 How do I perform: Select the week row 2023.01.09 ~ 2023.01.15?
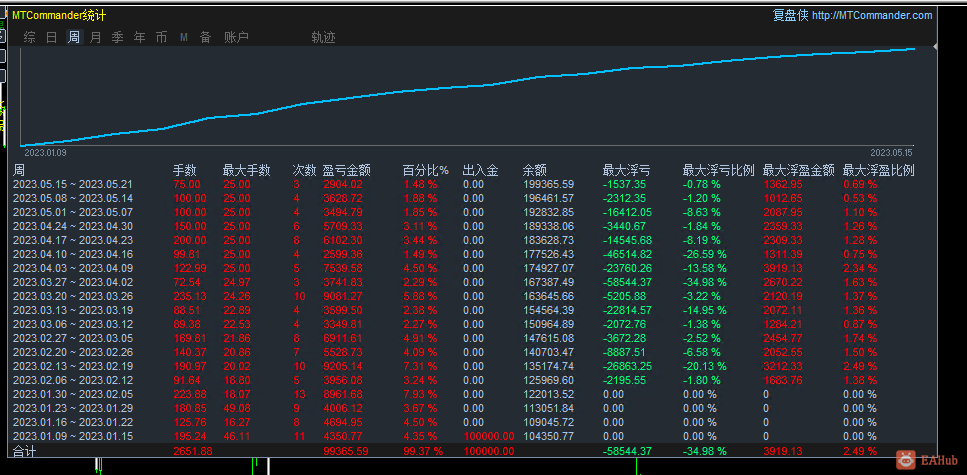pyautogui.click(x=472, y=436)
